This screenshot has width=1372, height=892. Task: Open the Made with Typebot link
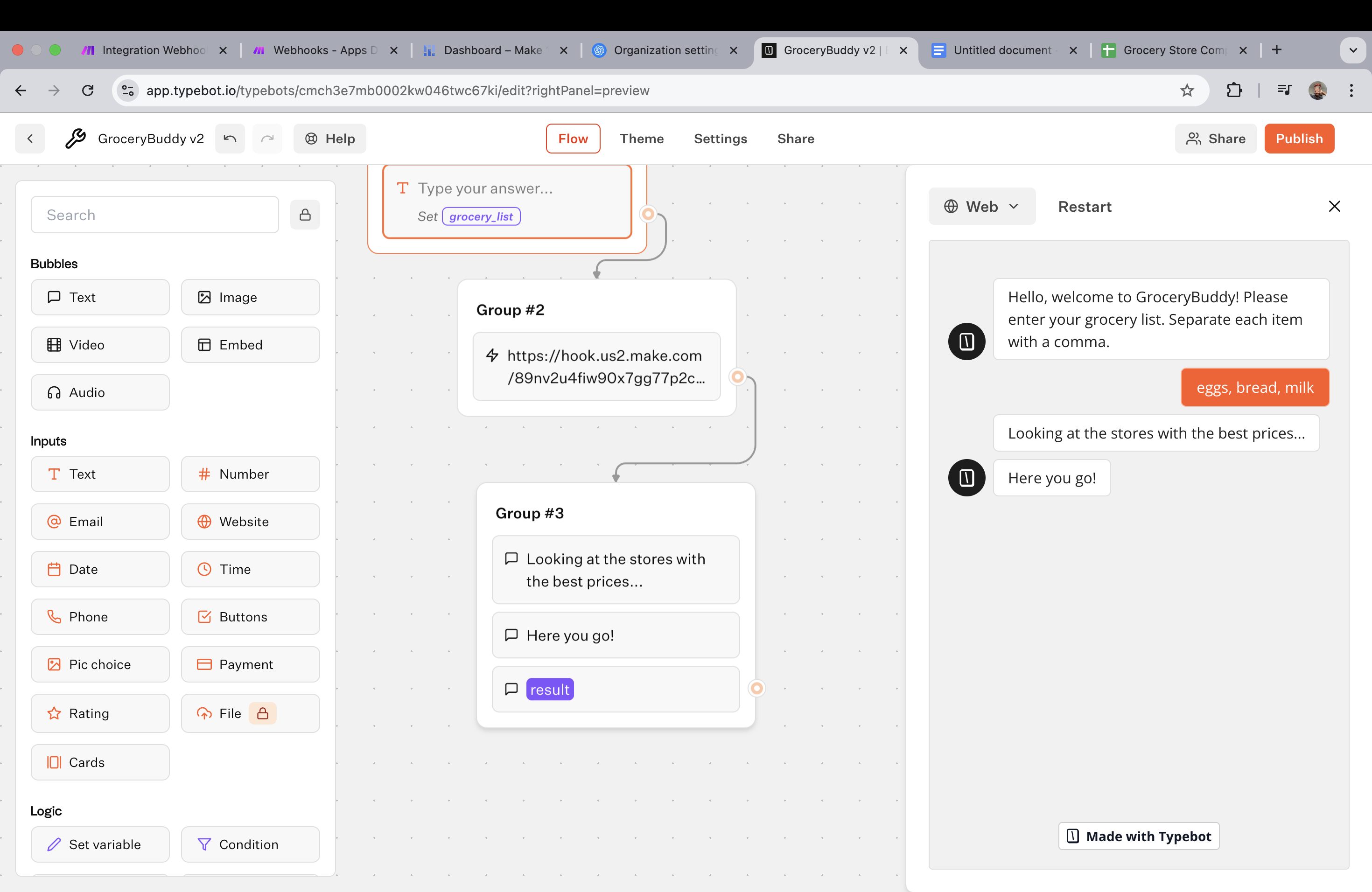click(1139, 836)
